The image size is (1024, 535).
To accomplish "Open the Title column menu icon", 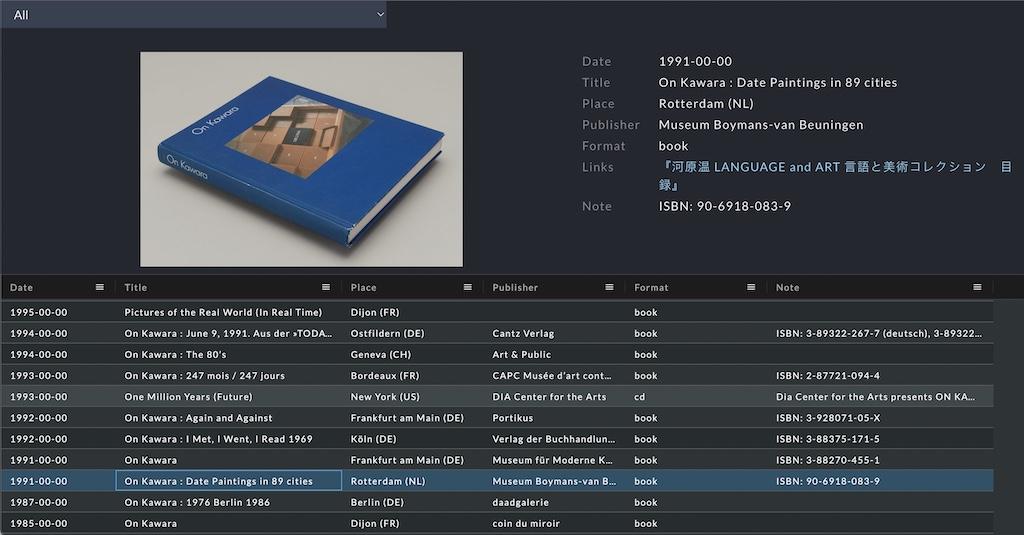I will 326,288.
